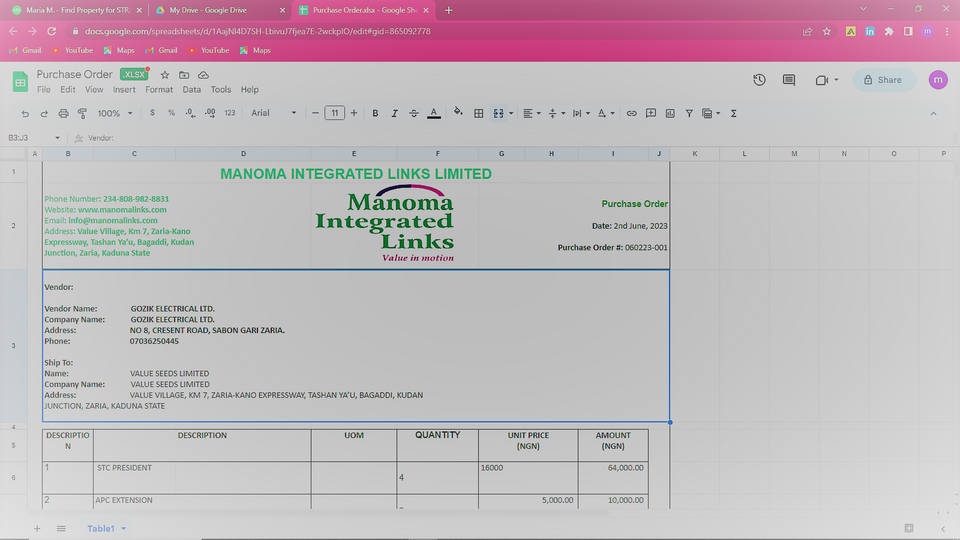Viewport: 960px width, 540px height.
Task: Toggle merge cells
Action: (x=498, y=113)
